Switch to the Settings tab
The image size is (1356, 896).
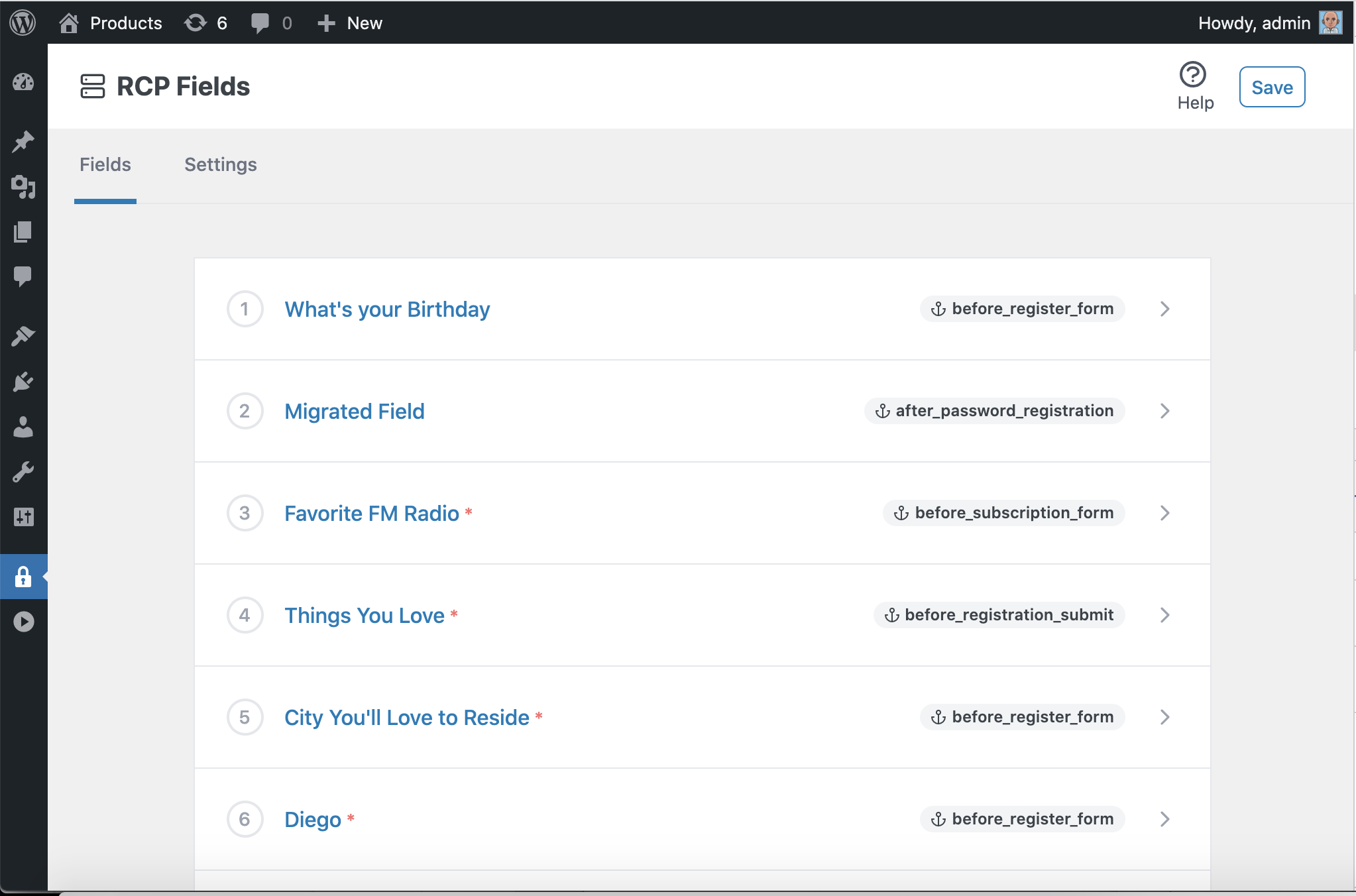[x=220, y=164]
